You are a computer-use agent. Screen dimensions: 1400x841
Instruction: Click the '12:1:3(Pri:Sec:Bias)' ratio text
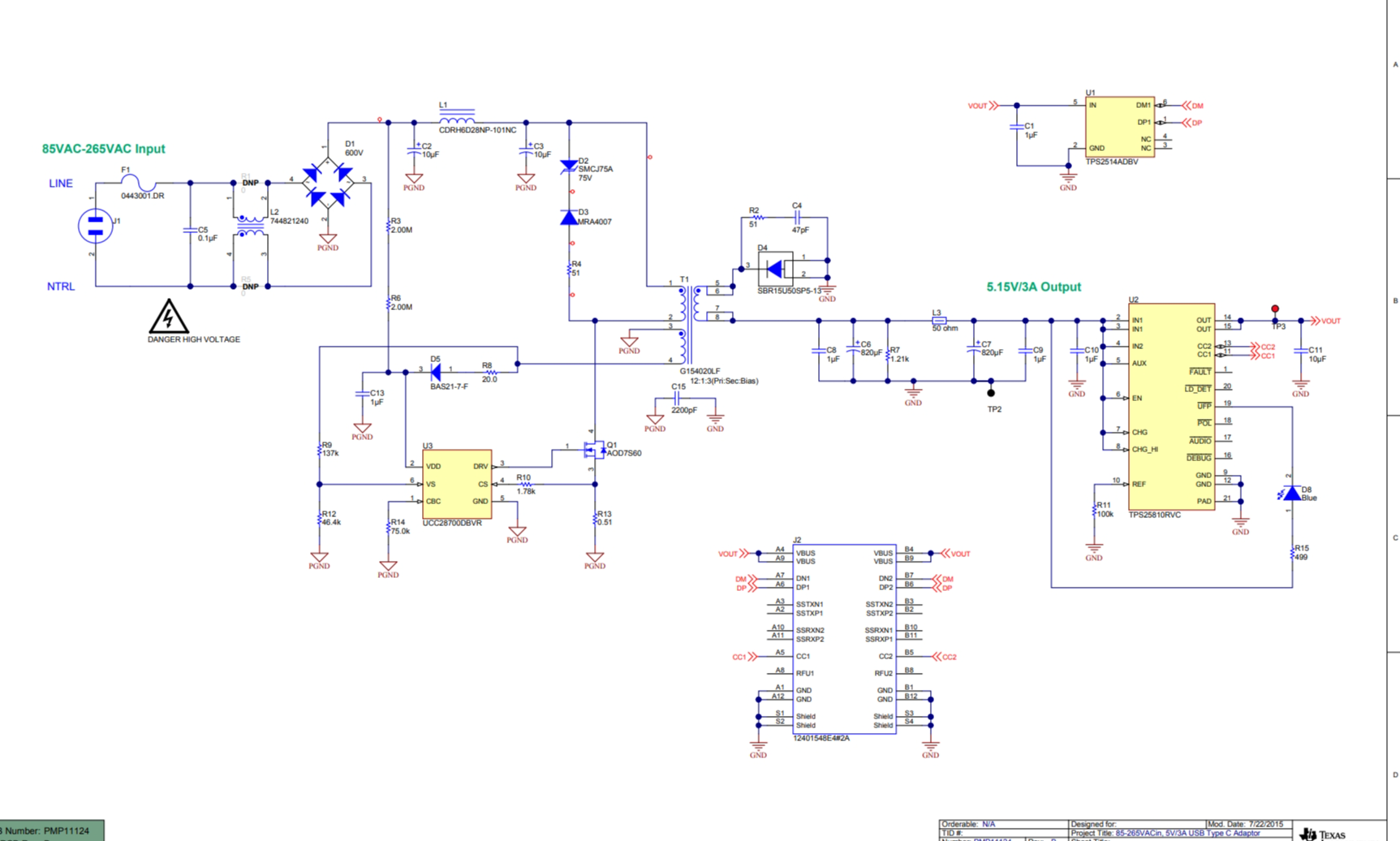(724, 381)
